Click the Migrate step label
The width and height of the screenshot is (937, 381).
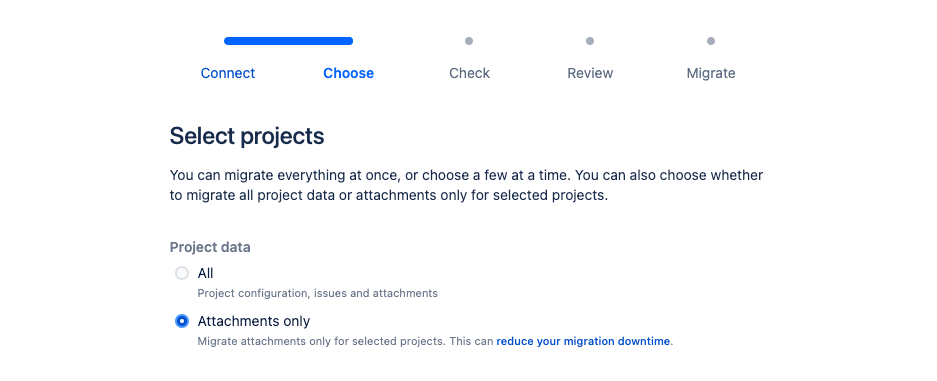point(711,73)
